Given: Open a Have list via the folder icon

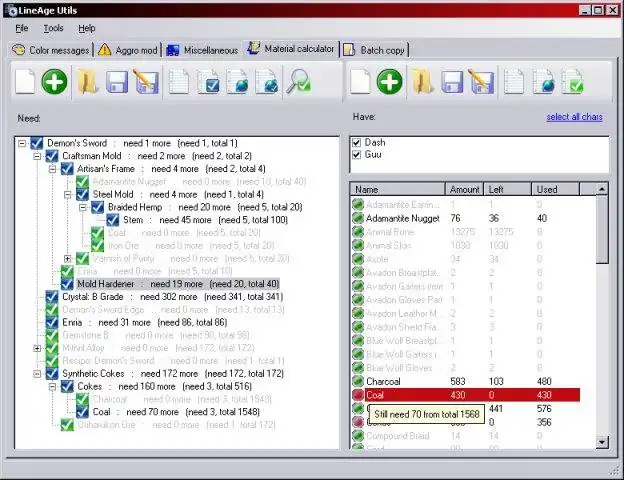Looking at the screenshot, I should point(422,82).
